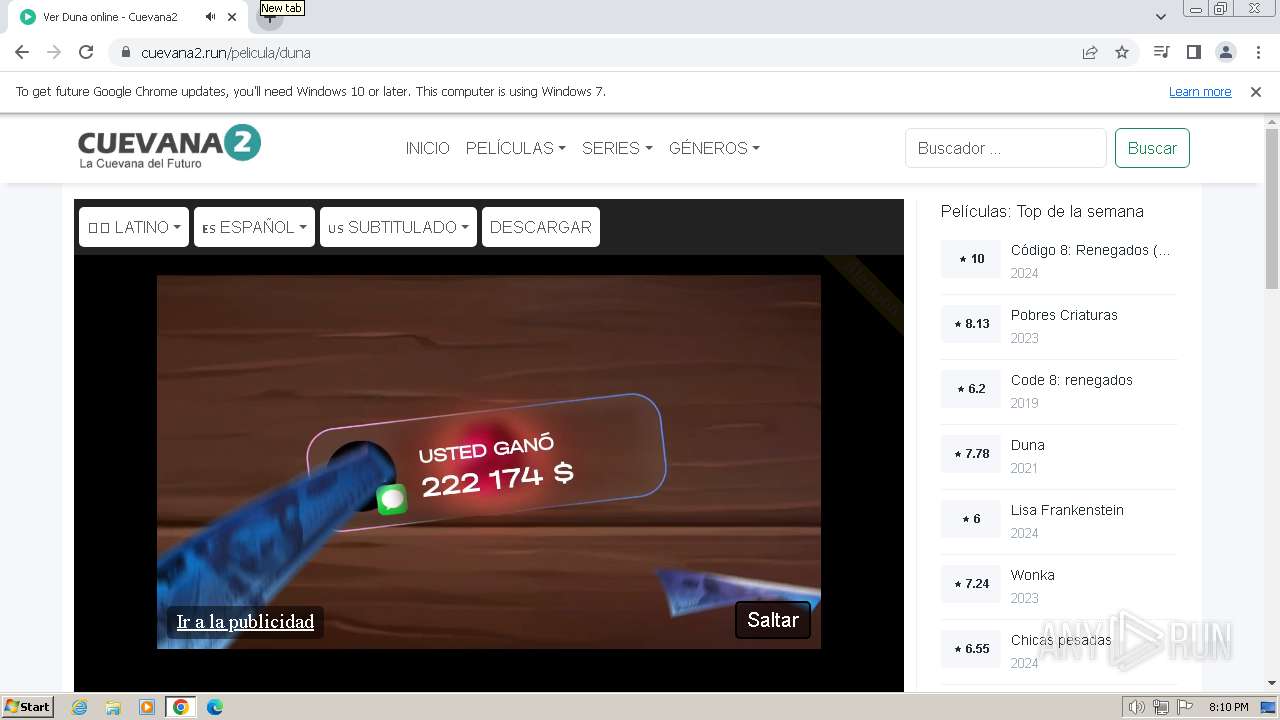
Task: Click the 8:10 PM clock
Action: tap(1229, 707)
